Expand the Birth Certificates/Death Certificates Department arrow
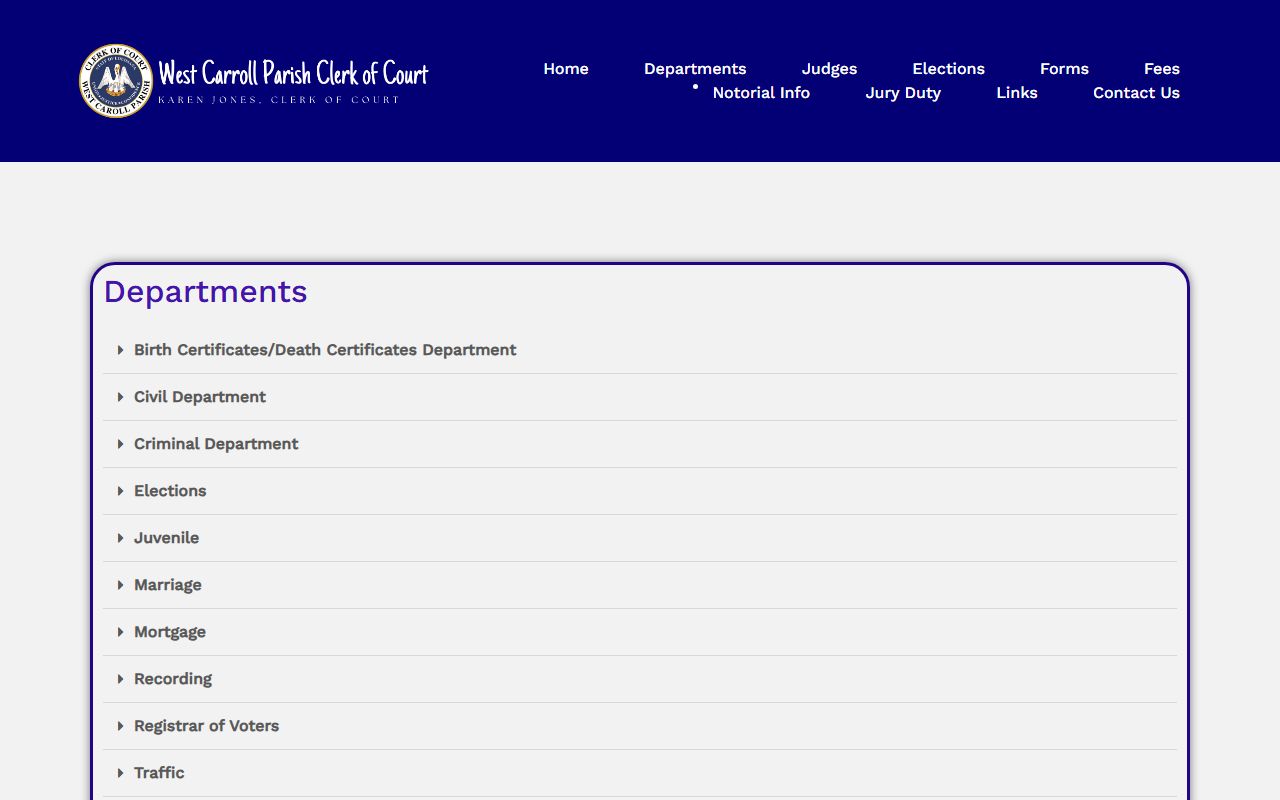Image resolution: width=1280 pixels, height=800 pixels. click(x=120, y=350)
